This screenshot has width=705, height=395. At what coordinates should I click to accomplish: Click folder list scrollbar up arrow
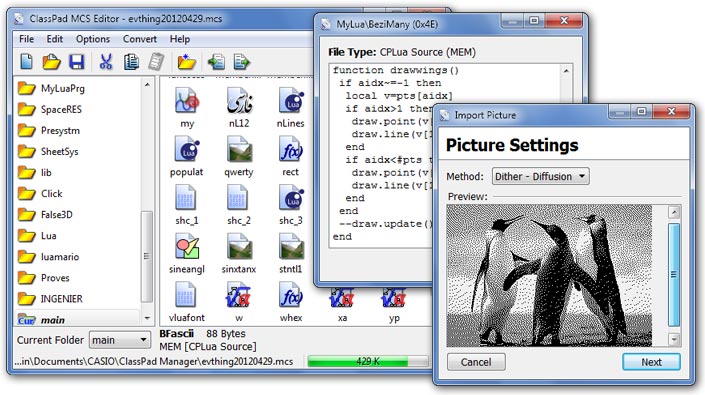click(147, 84)
